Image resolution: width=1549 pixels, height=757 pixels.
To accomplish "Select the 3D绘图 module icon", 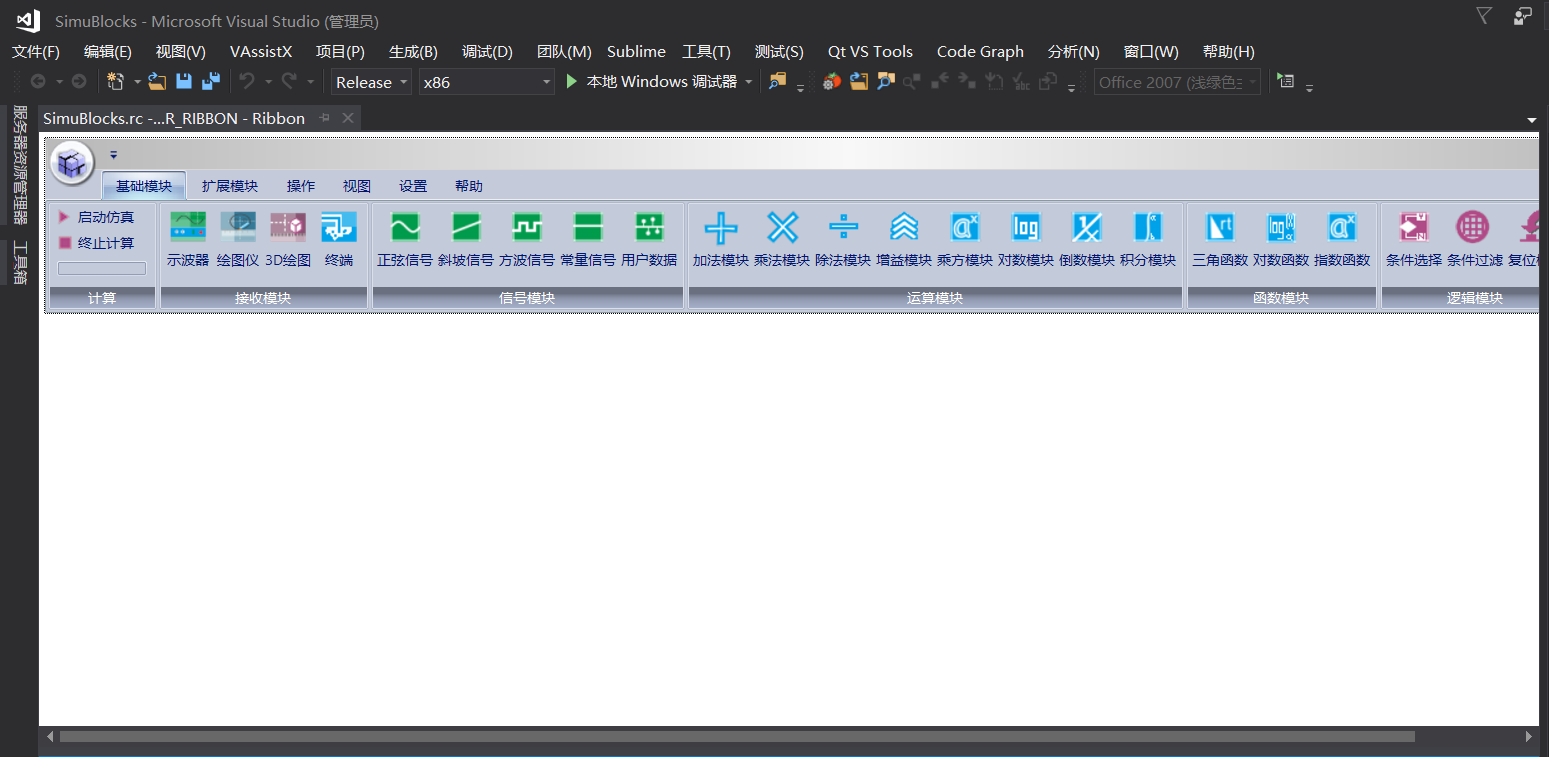I will [288, 228].
